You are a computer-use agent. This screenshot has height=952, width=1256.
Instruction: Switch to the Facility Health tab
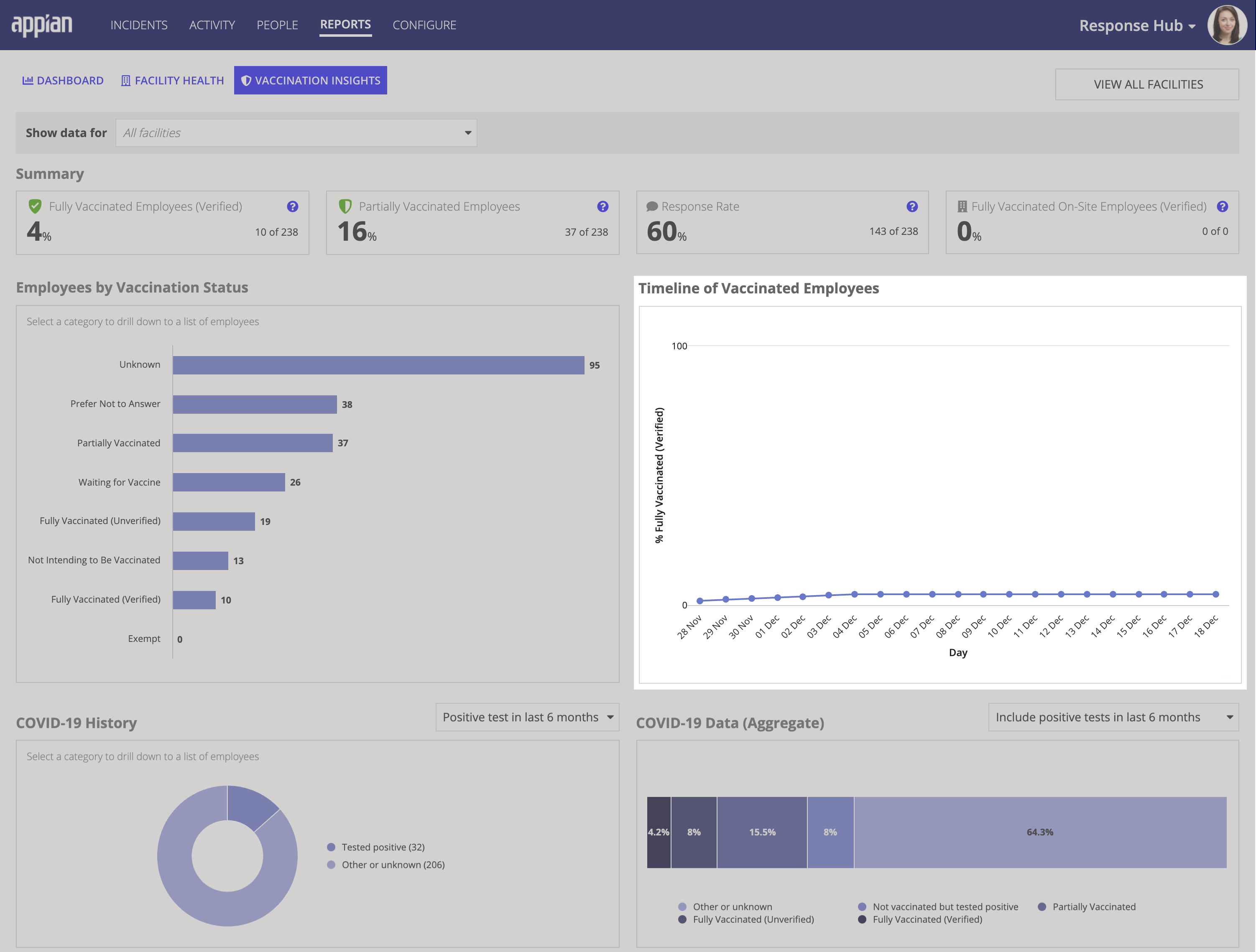[x=173, y=81]
